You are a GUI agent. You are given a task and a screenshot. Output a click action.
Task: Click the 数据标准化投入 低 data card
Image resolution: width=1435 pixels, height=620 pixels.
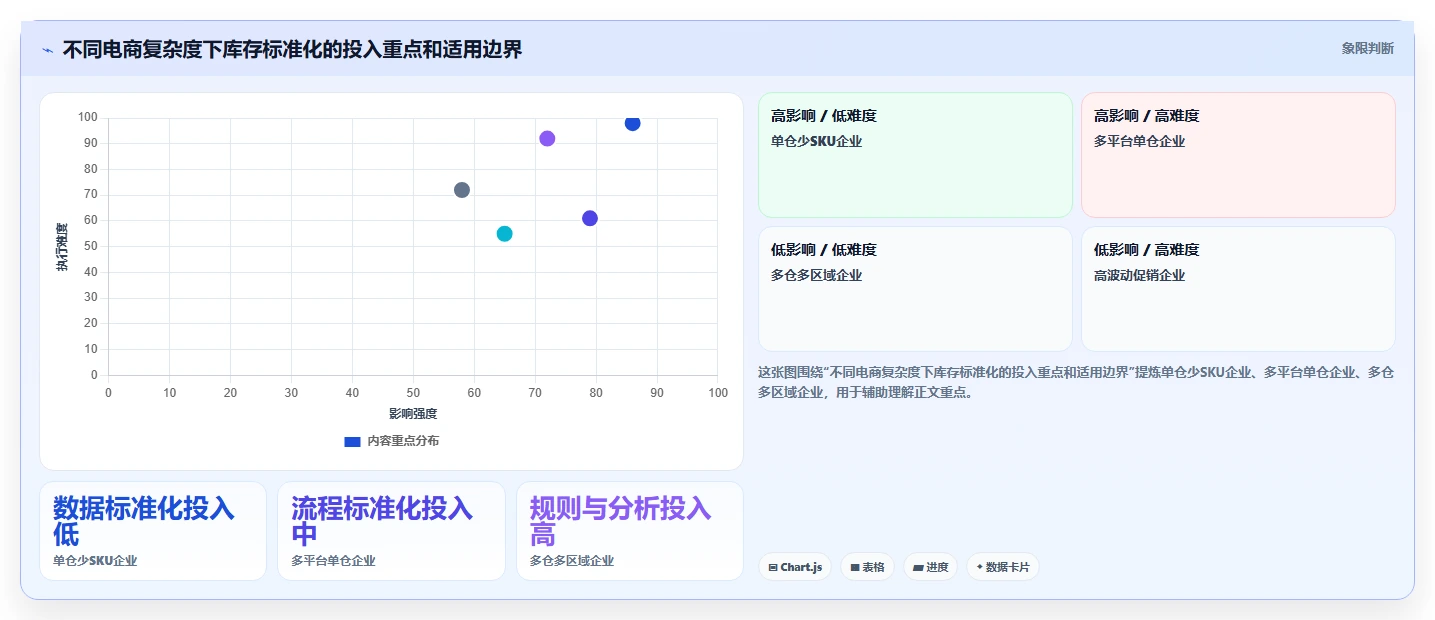[153, 531]
